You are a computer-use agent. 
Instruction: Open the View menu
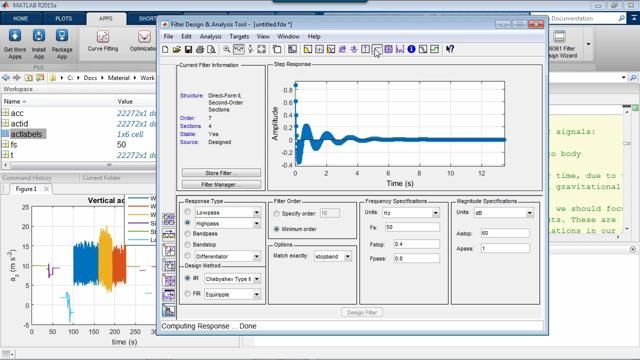click(263, 36)
